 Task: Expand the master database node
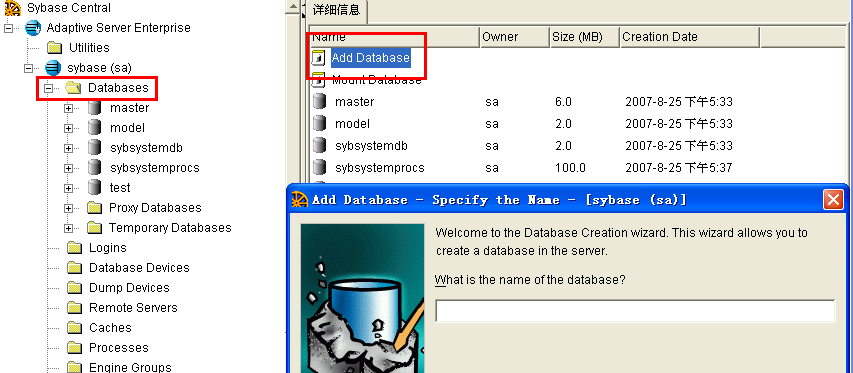(68, 108)
